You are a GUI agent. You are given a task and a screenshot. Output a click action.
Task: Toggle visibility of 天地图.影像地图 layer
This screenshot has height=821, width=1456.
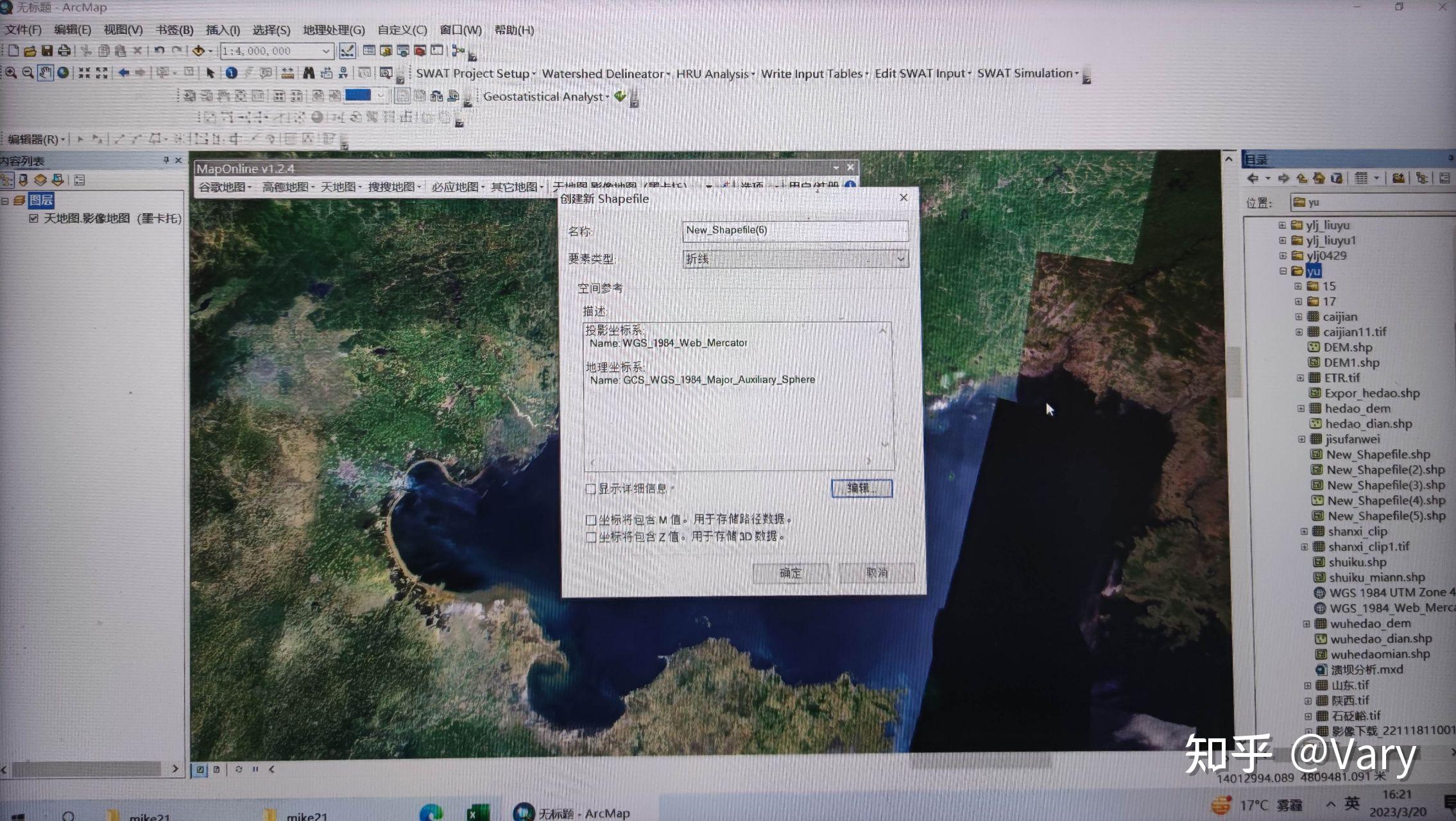(34, 218)
